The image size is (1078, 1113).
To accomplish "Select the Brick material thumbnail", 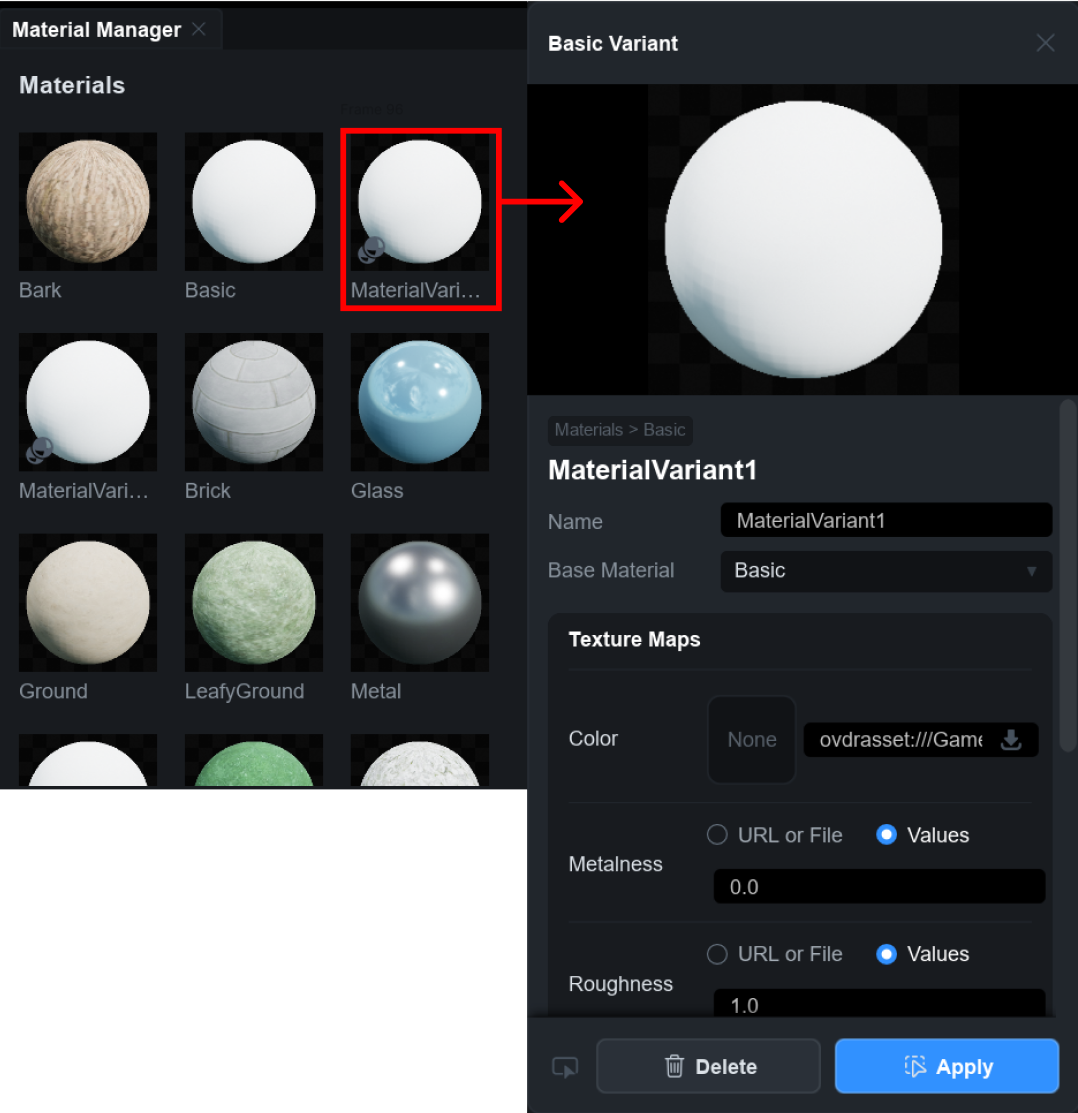I will [253, 402].
